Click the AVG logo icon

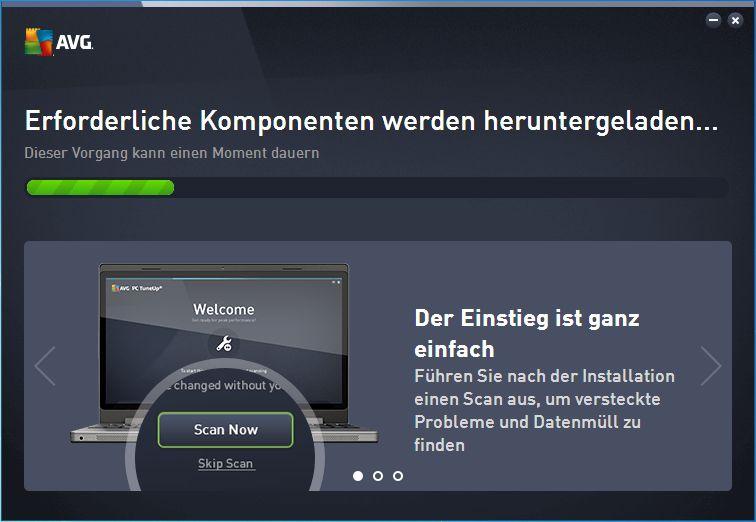pos(39,42)
